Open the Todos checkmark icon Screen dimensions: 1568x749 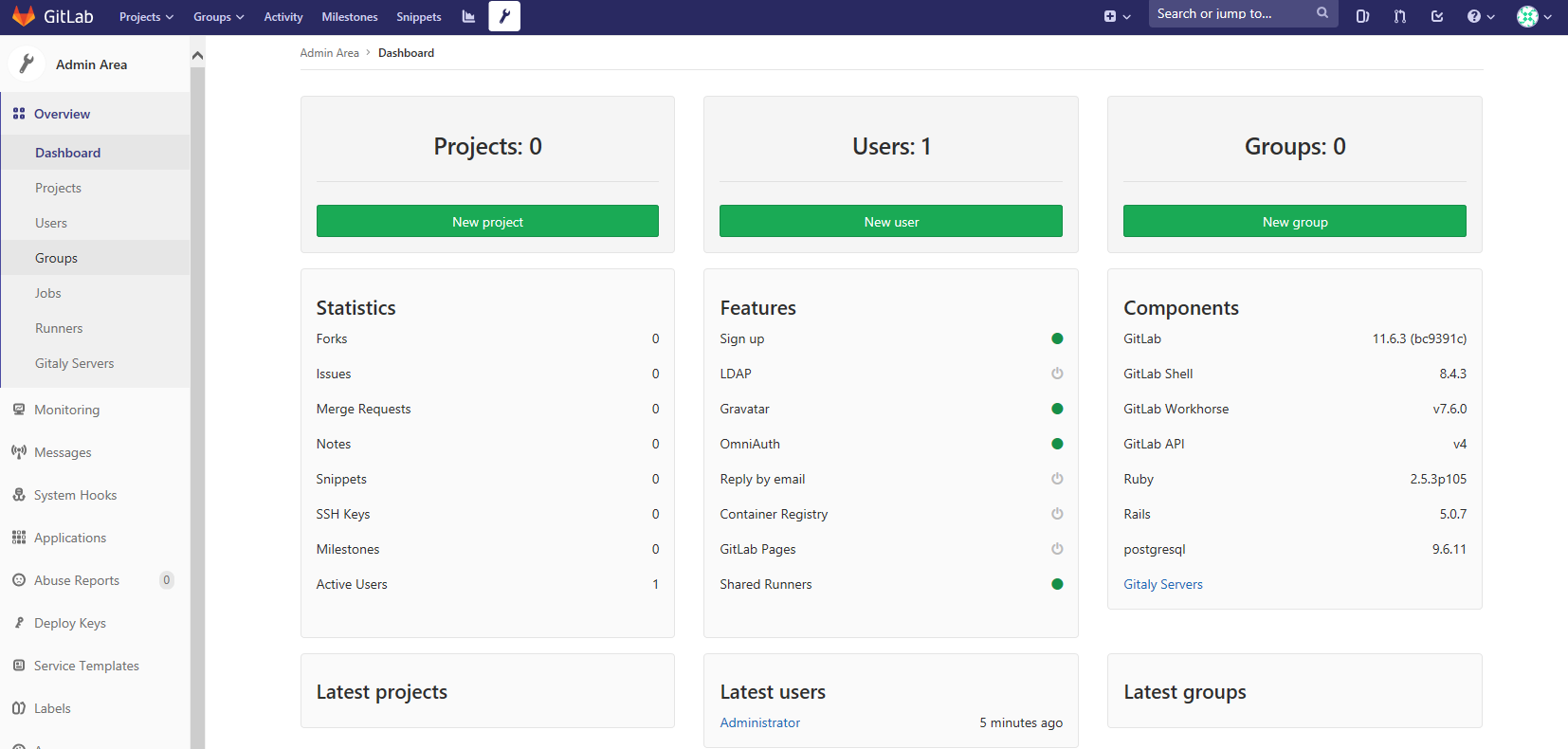1437,16
